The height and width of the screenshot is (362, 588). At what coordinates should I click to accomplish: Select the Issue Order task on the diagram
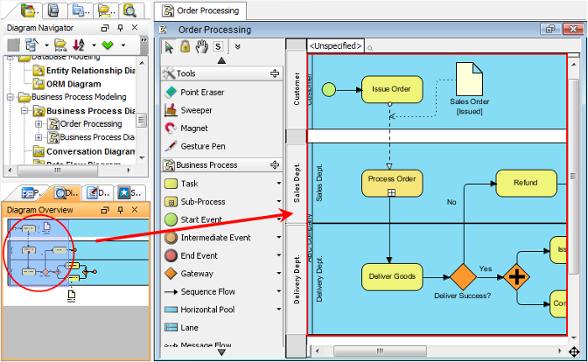[392, 89]
